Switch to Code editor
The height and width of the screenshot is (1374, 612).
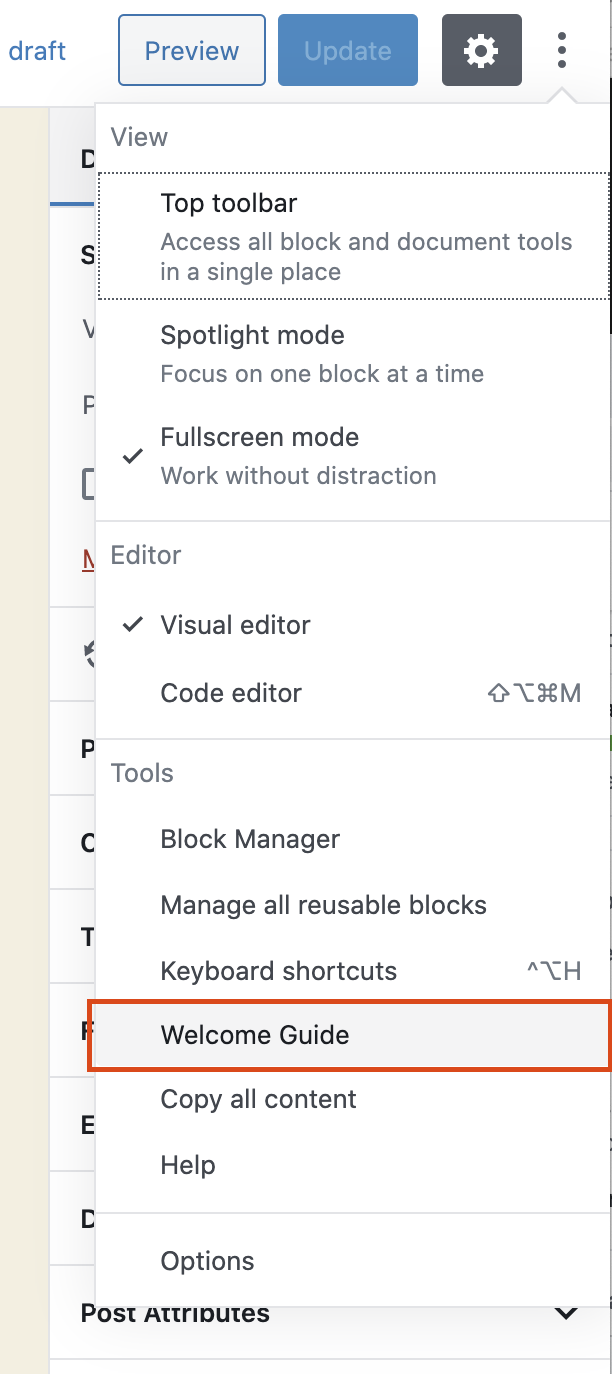coord(231,693)
